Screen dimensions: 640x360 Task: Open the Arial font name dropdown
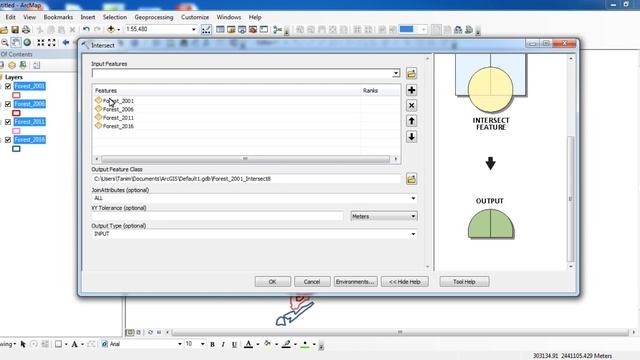click(180, 344)
